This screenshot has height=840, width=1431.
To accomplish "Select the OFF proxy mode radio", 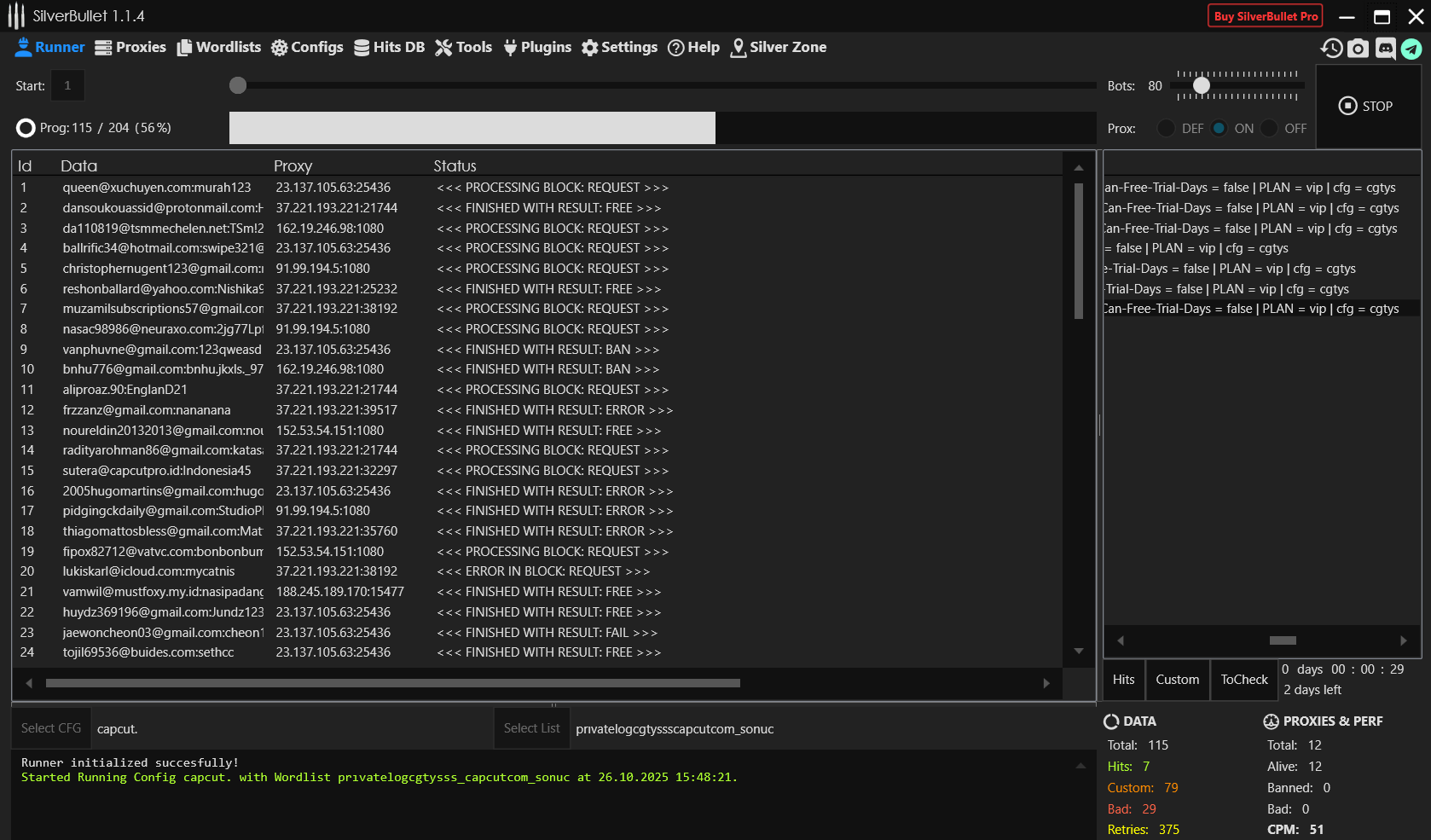I will click(1269, 128).
